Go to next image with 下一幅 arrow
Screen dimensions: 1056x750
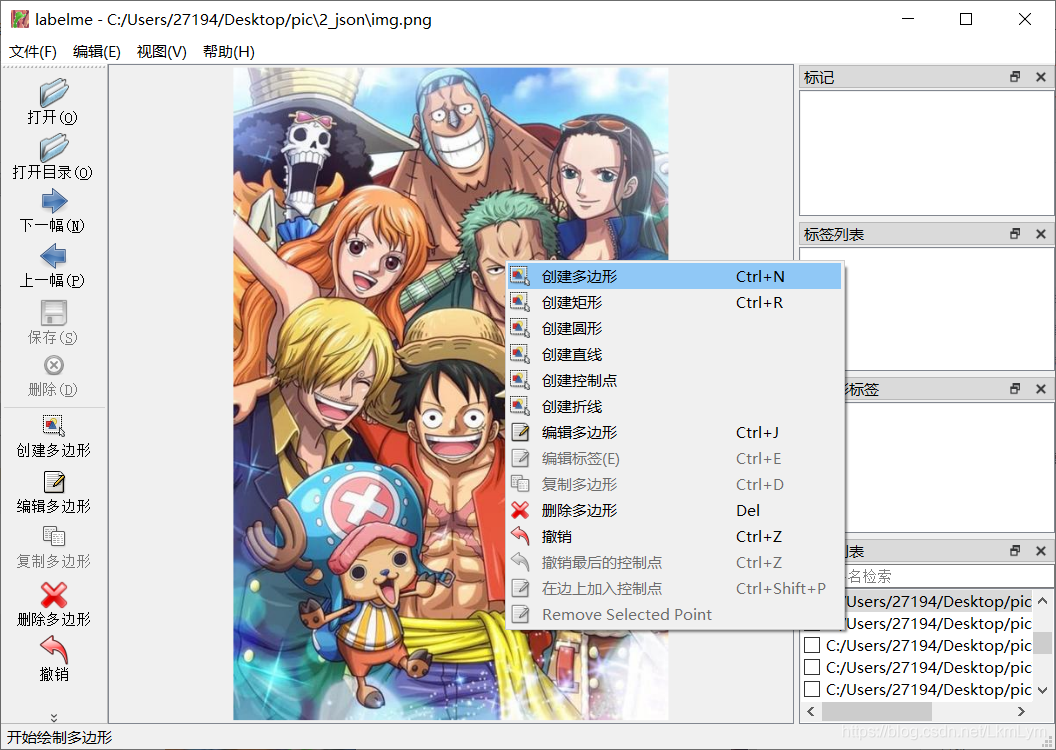coord(53,201)
